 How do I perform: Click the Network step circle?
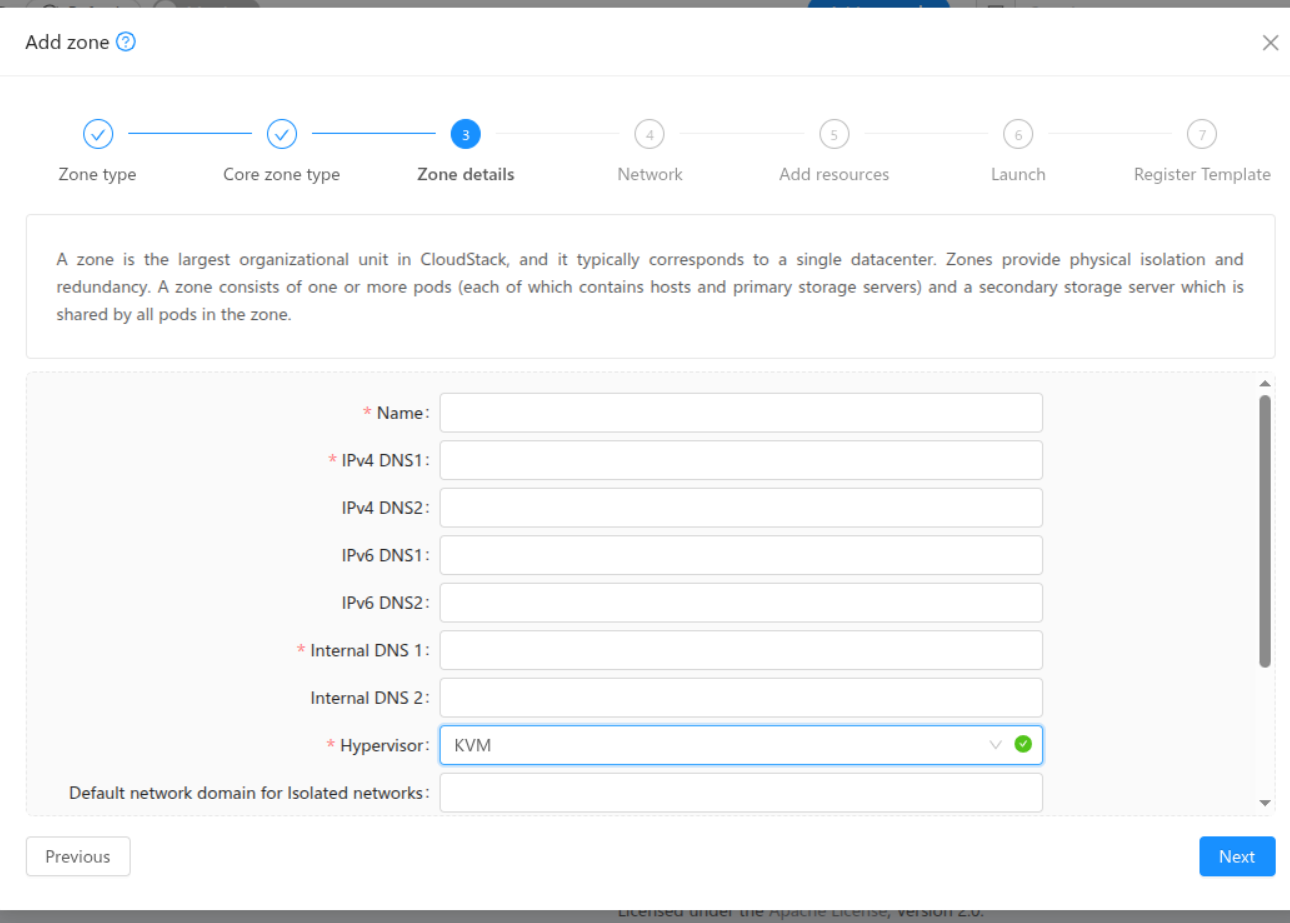coord(649,133)
